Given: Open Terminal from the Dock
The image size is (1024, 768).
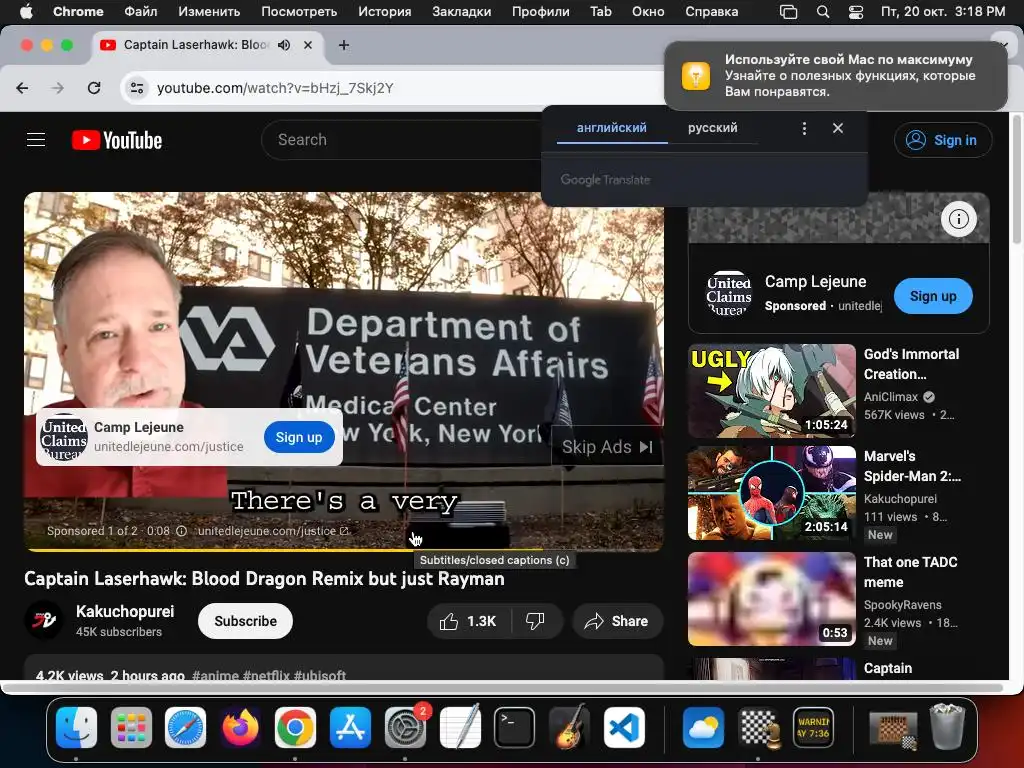Looking at the screenshot, I should (515, 727).
